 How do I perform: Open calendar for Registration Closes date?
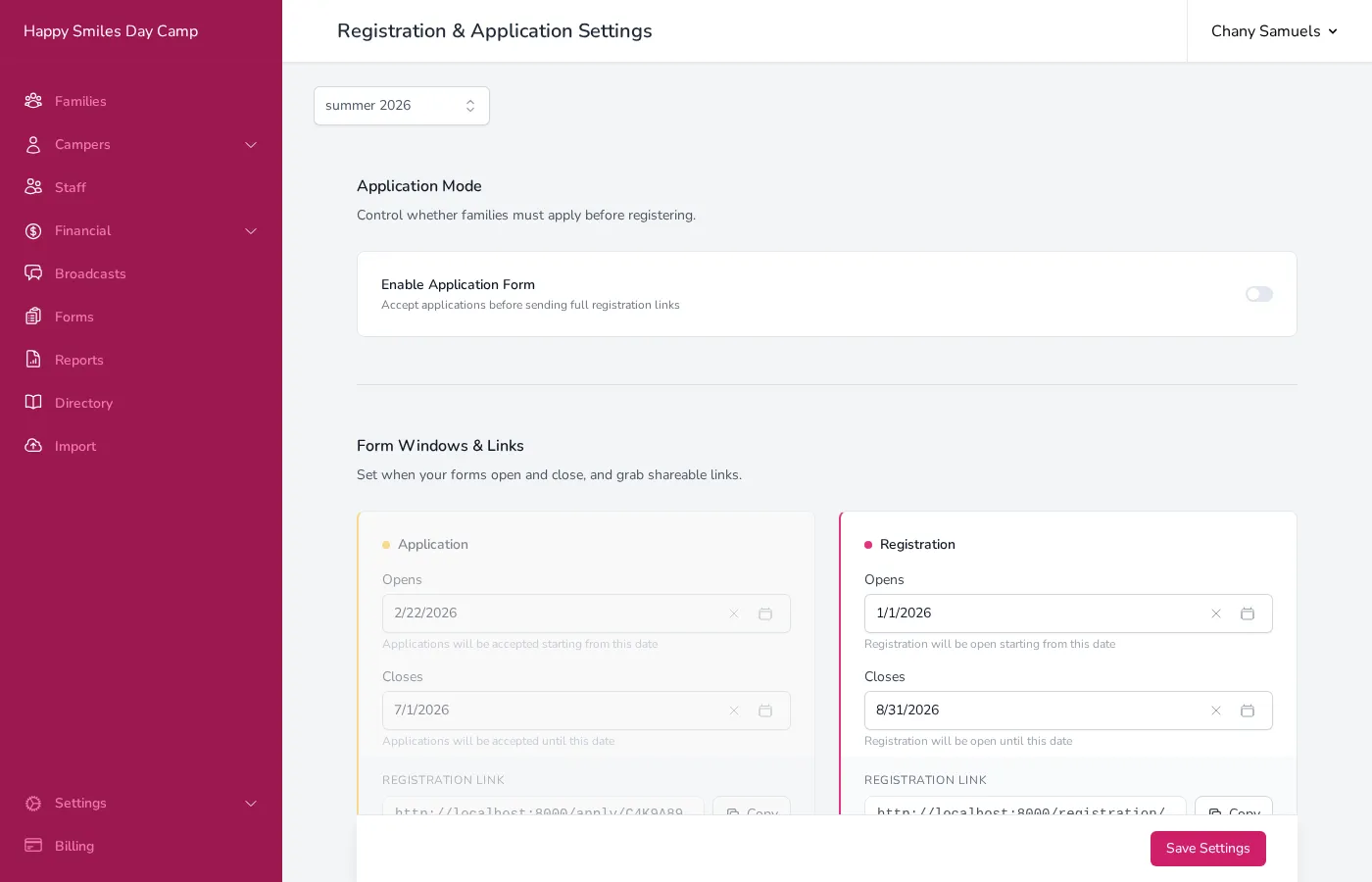click(1248, 710)
